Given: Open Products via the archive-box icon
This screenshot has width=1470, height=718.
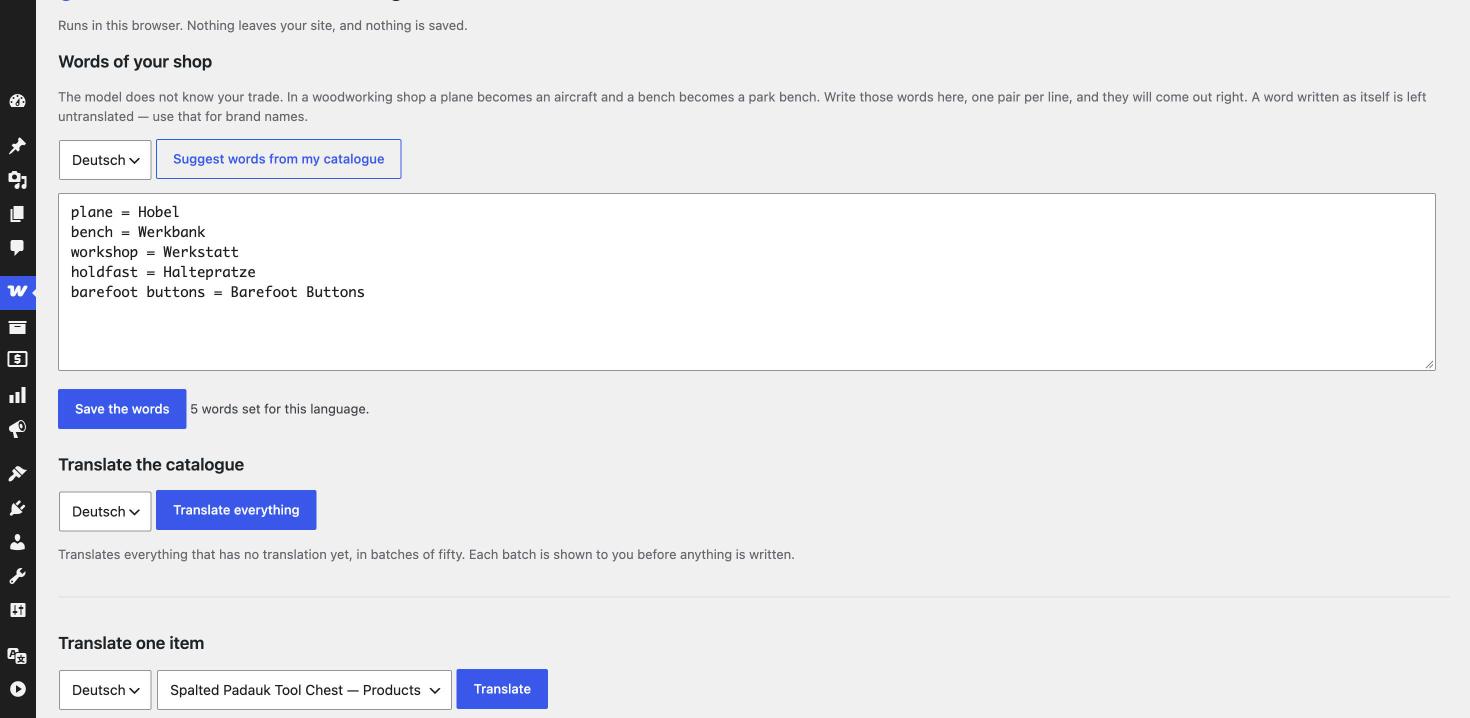Looking at the screenshot, I should [x=17, y=326].
